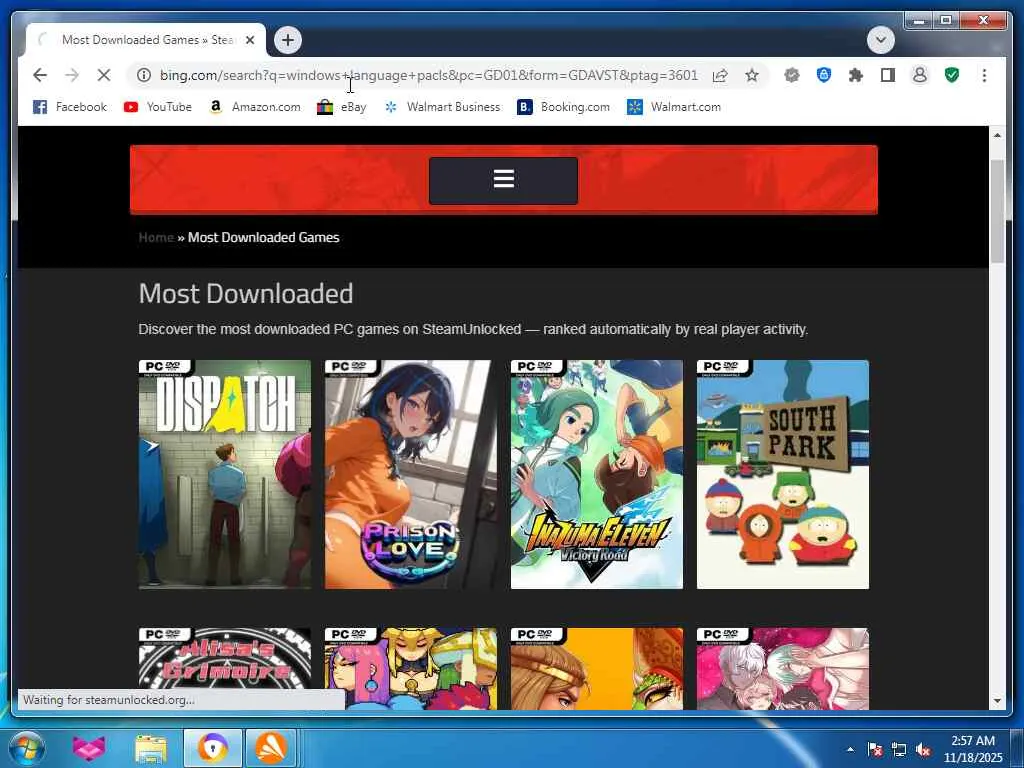
Task: Open the gray gear extension icon
Action: point(792,75)
